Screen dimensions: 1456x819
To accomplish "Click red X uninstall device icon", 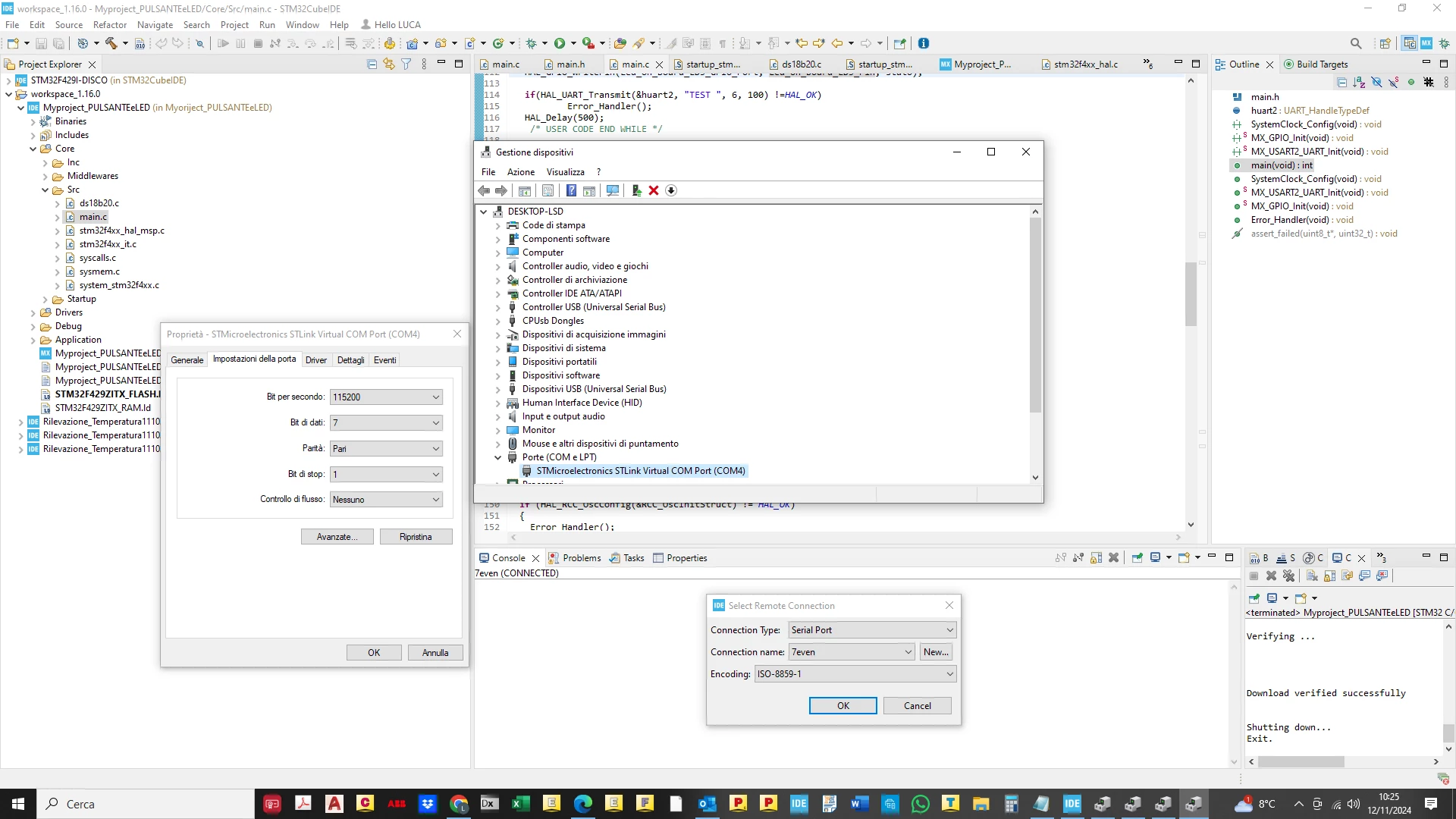I will pyautogui.click(x=654, y=190).
